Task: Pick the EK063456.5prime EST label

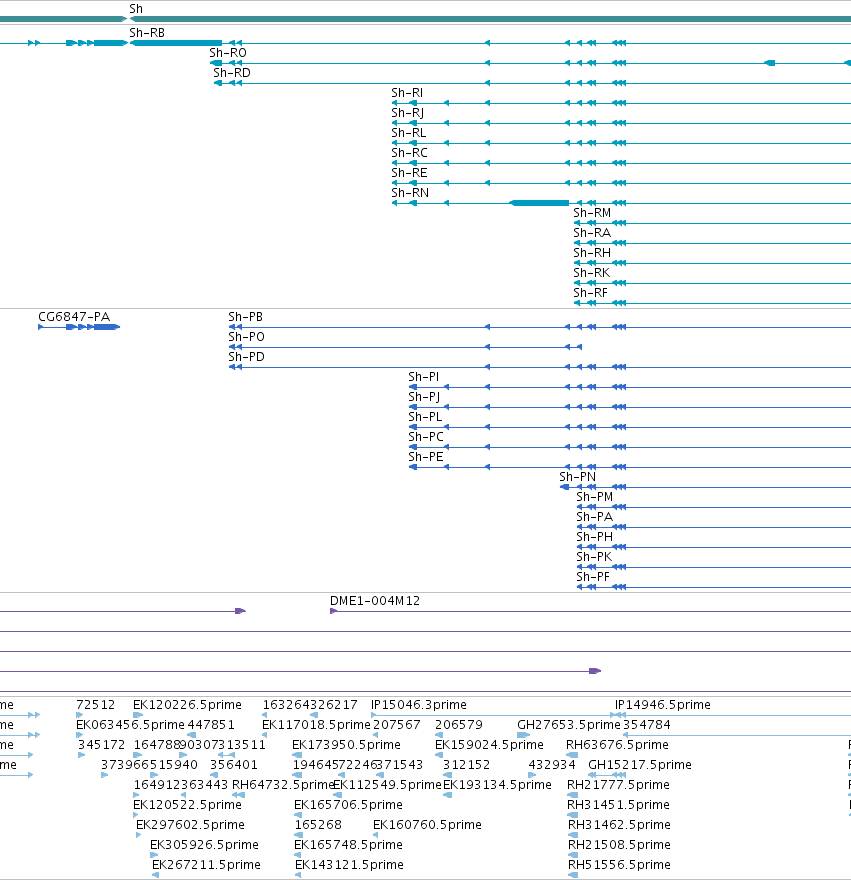Action: click(x=130, y=725)
